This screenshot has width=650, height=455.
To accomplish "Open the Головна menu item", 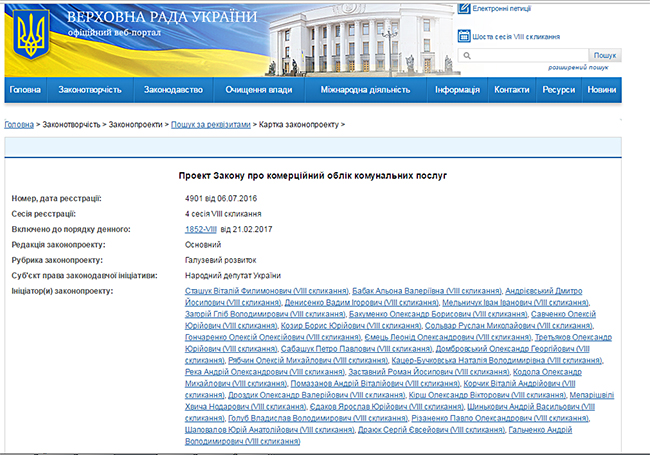I will (x=25, y=90).
